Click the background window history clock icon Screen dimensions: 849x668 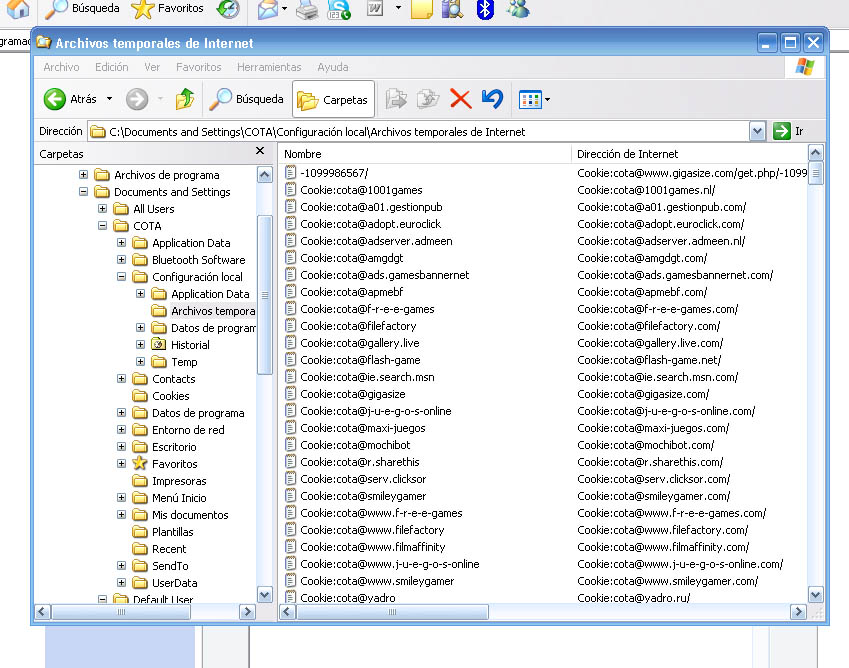pos(228,9)
